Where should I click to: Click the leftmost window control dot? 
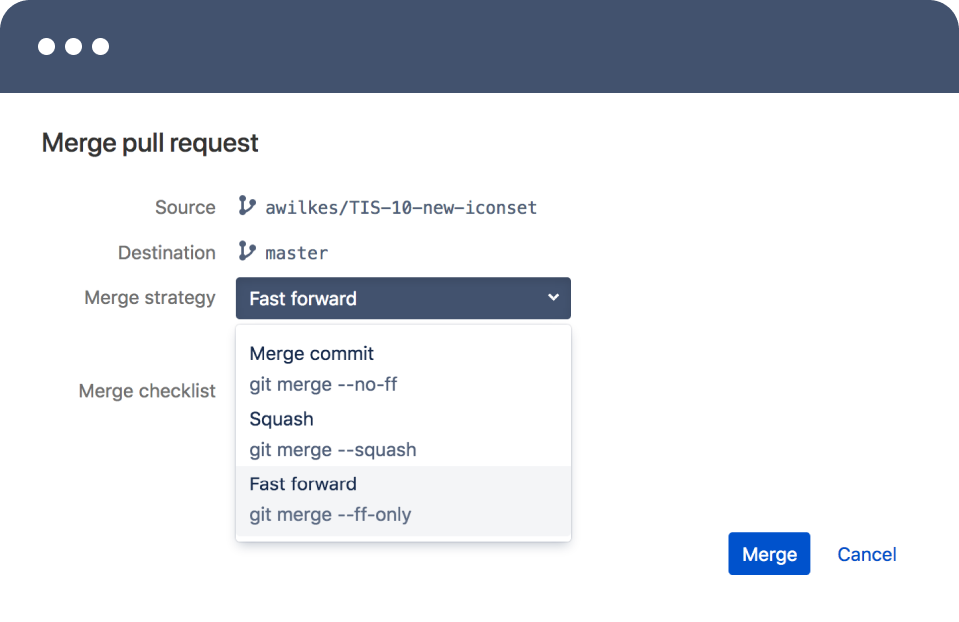46,47
